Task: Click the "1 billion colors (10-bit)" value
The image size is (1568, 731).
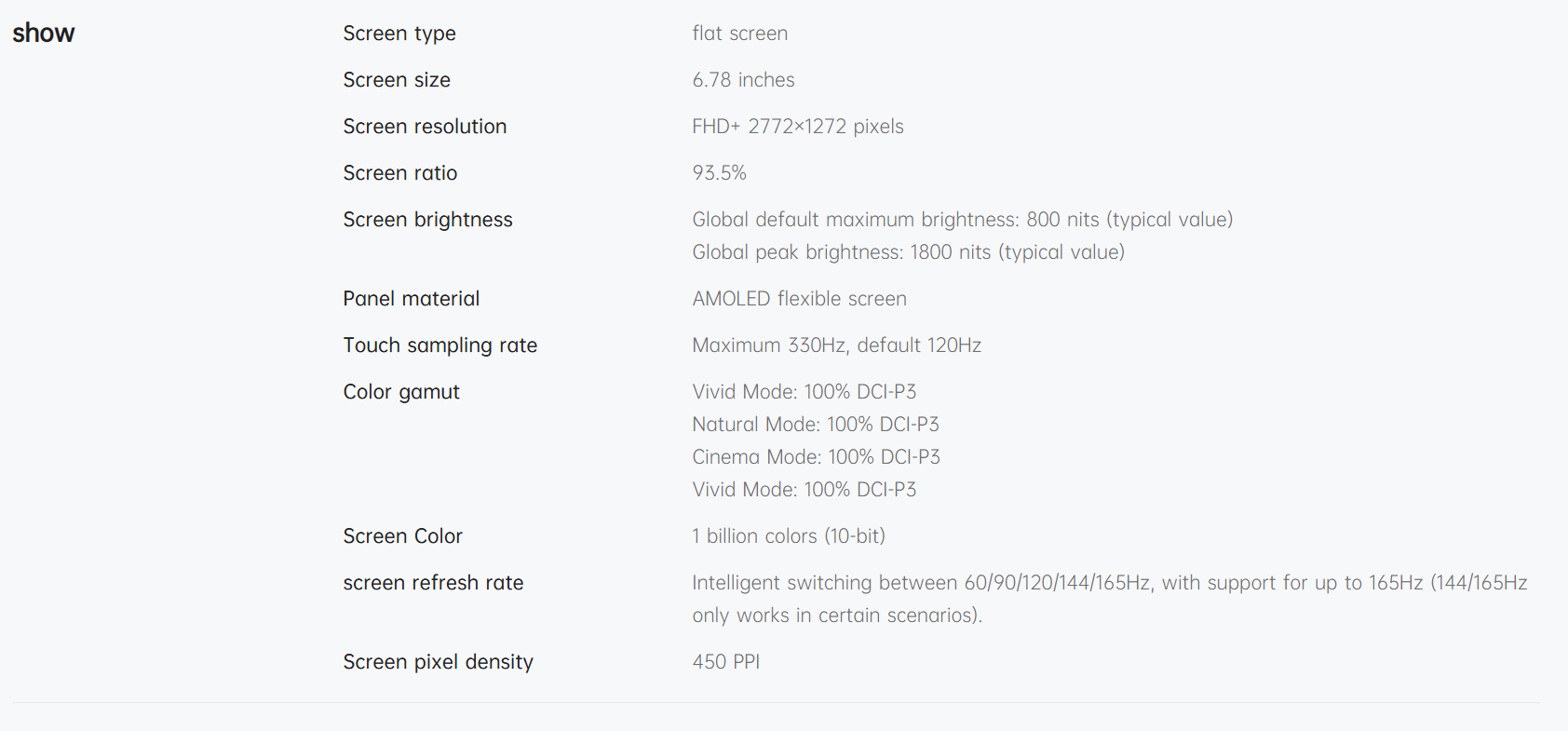Action: 789,536
